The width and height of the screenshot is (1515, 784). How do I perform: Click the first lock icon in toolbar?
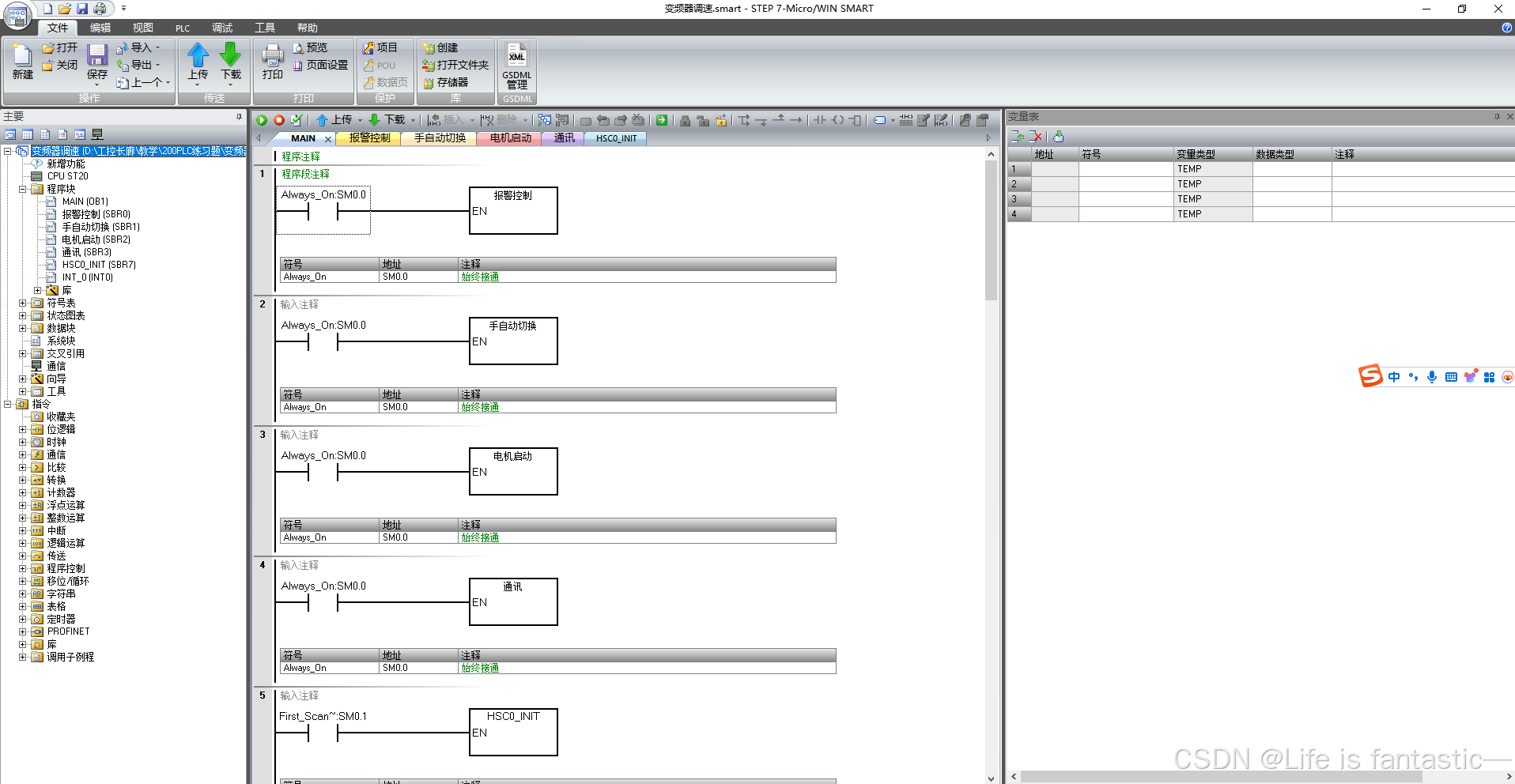(x=685, y=120)
